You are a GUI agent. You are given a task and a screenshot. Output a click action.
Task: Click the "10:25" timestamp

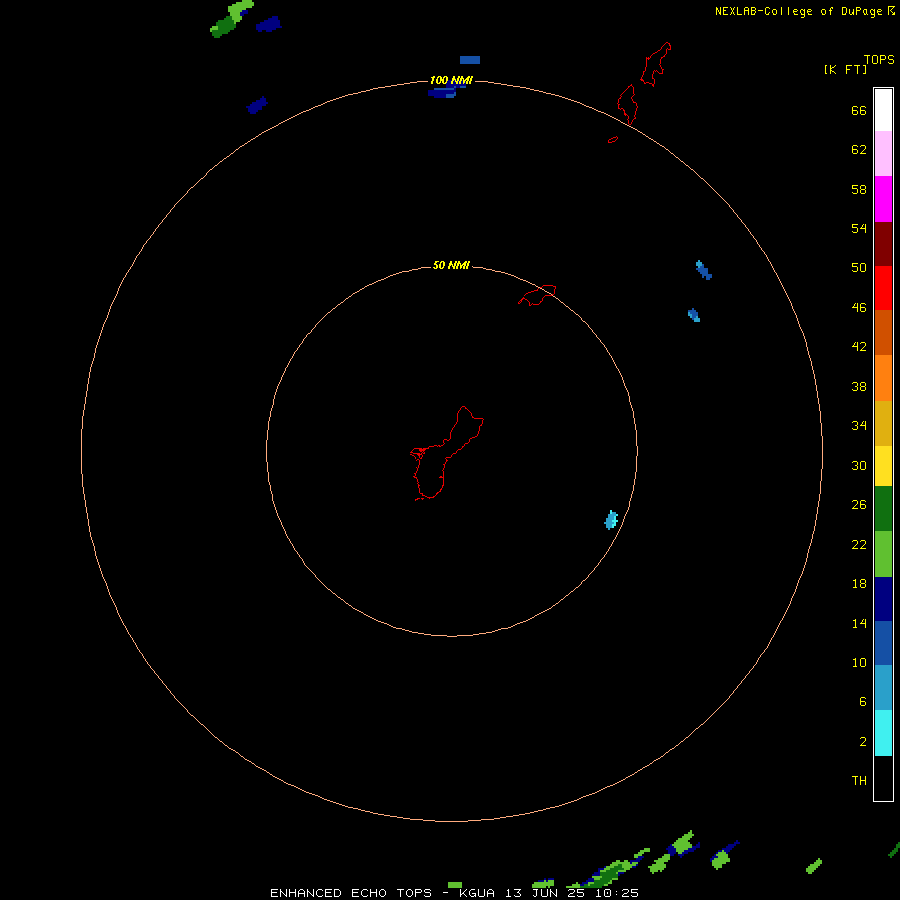[x=618, y=893]
